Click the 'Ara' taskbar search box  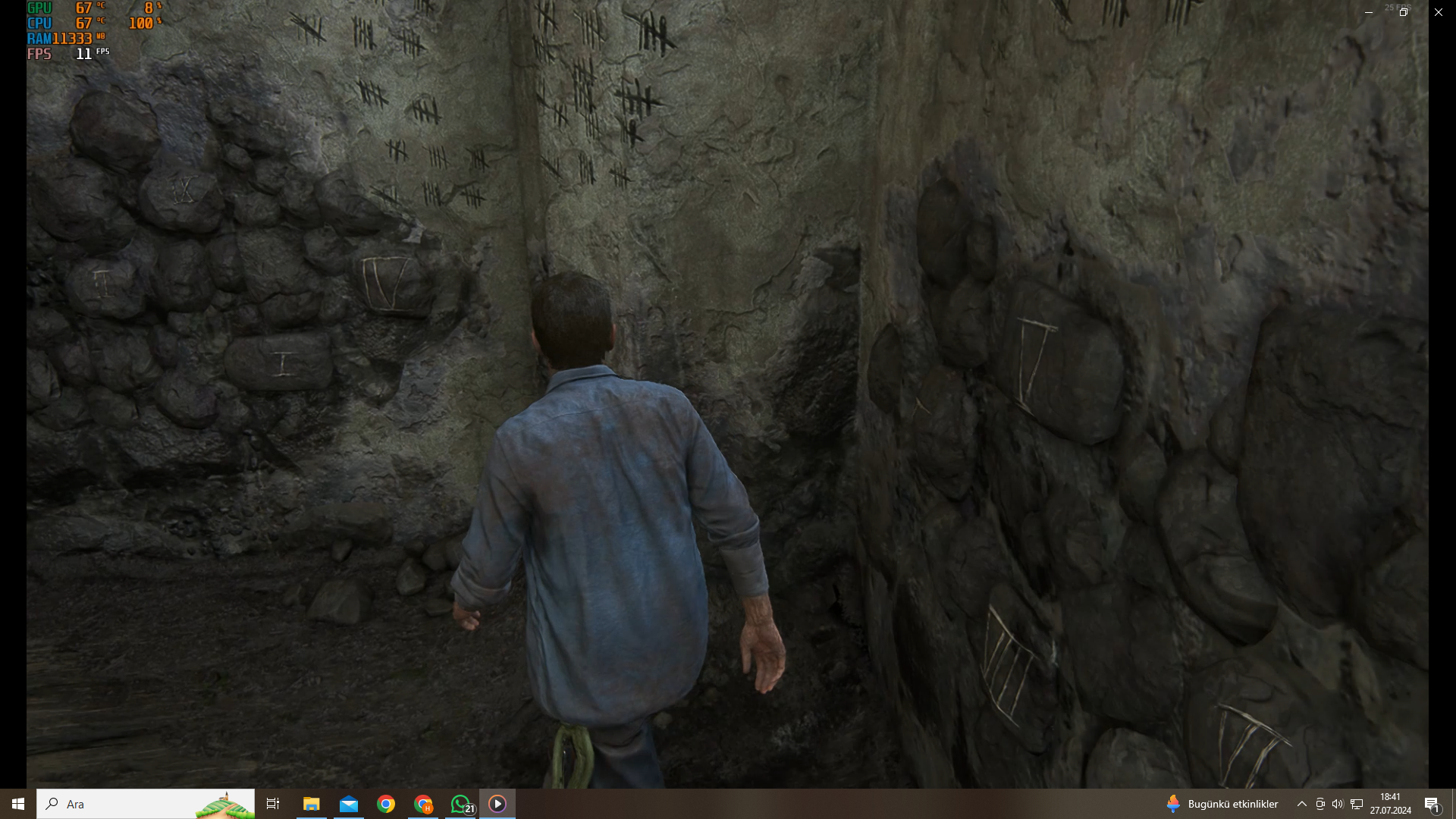[146, 804]
